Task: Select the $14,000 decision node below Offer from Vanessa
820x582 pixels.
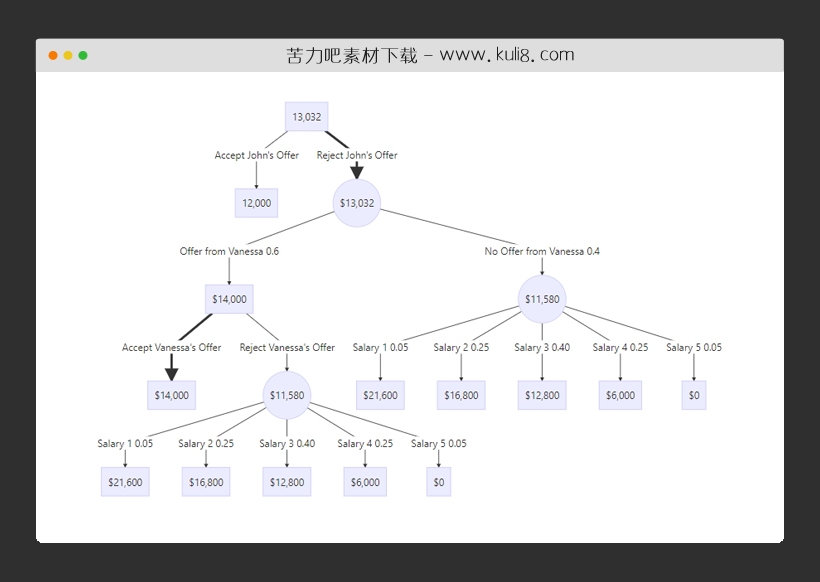Action: click(229, 299)
